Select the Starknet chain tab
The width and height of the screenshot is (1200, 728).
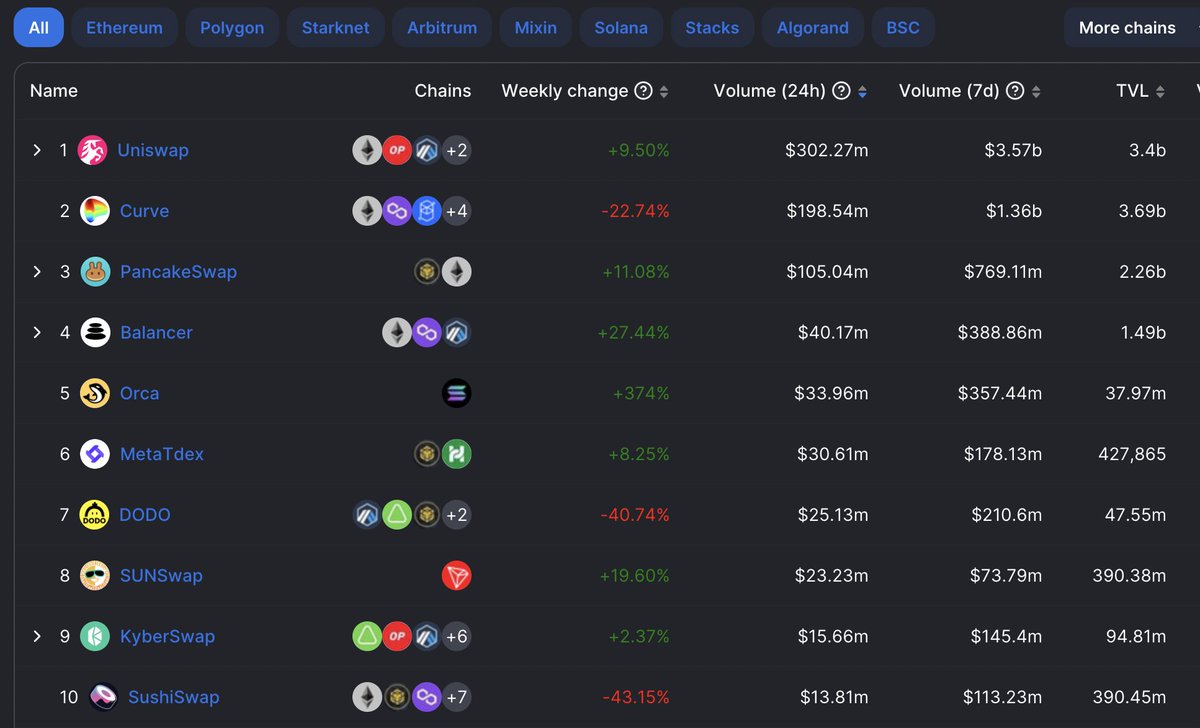(x=336, y=28)
